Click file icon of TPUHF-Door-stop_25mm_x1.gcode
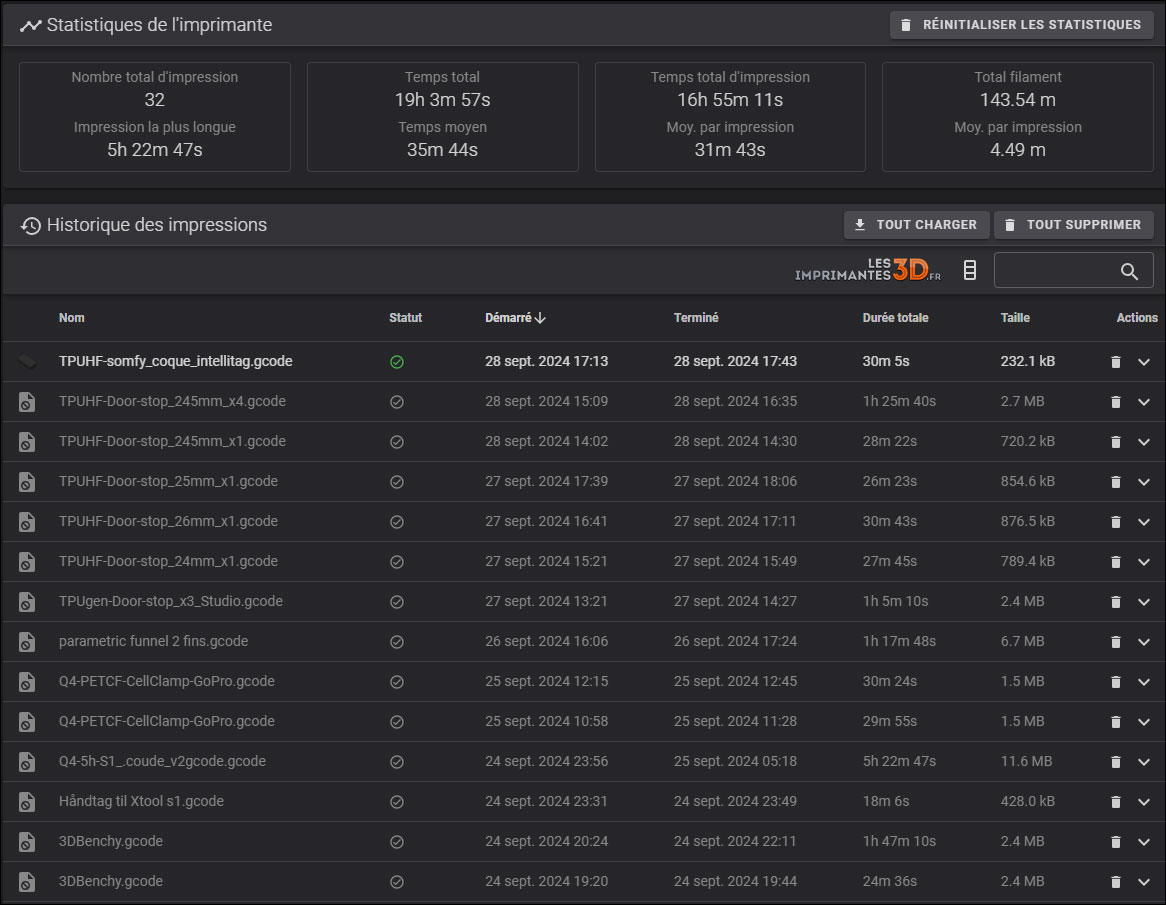The height and width of the screenshot is (905, 1166). point(27,483)
